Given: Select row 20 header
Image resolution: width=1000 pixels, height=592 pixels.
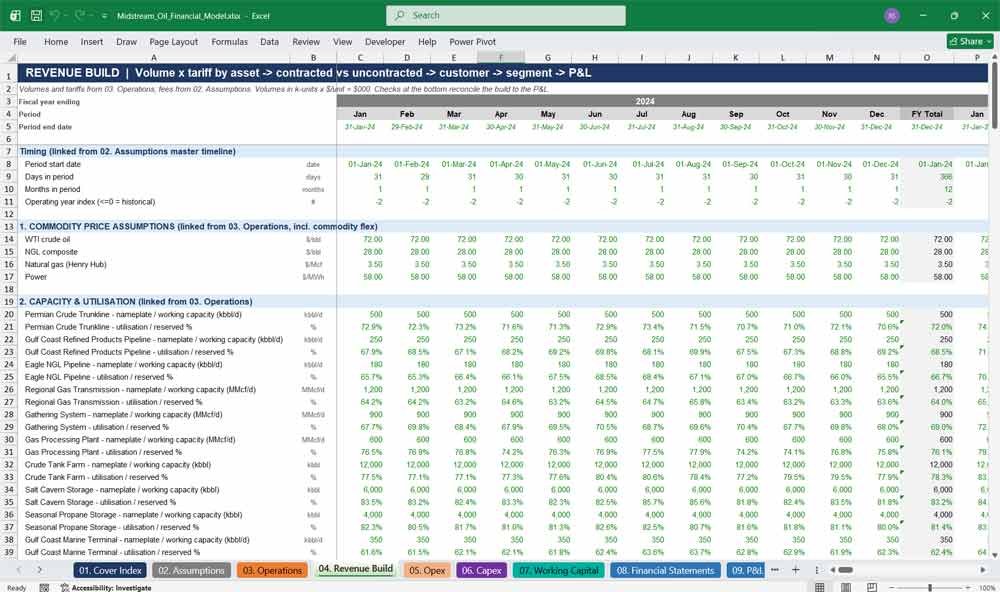Looking at the screenshot, I should (9, 314).
